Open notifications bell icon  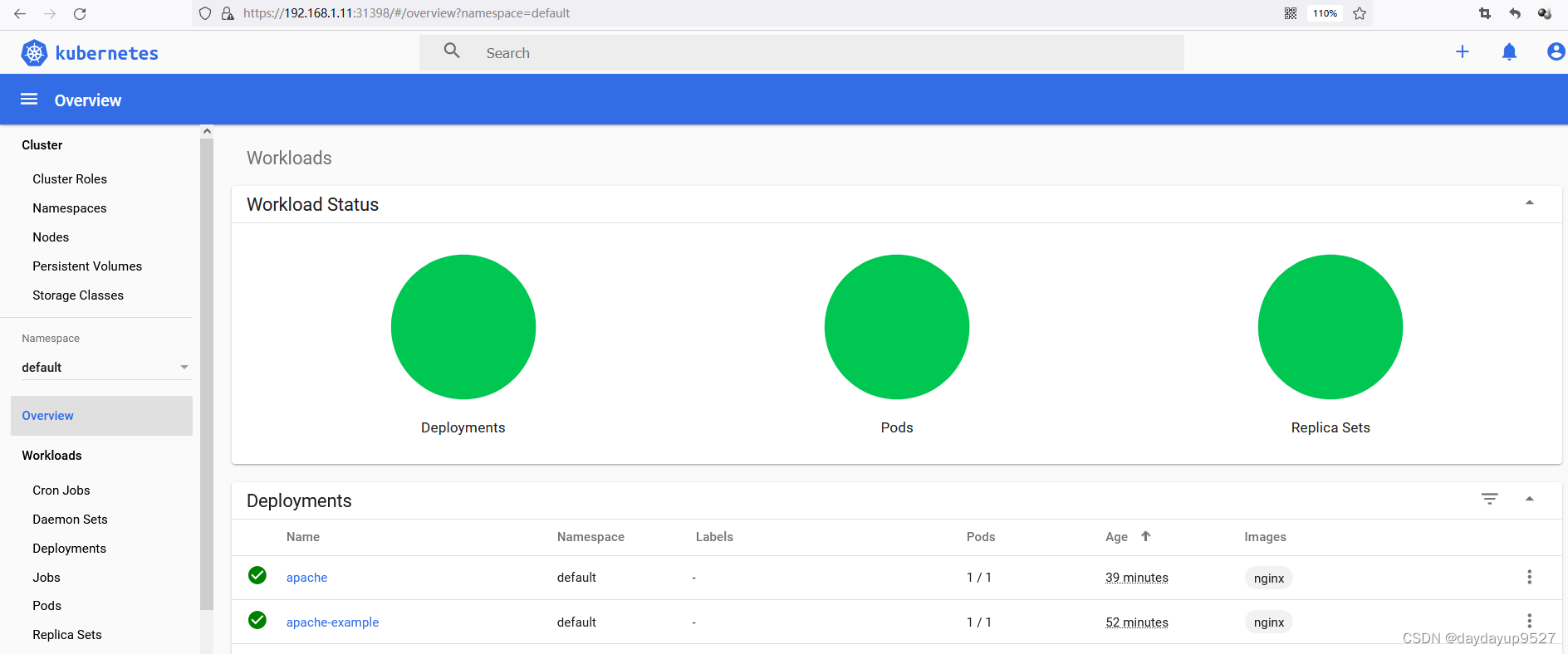pos(1509,52)
